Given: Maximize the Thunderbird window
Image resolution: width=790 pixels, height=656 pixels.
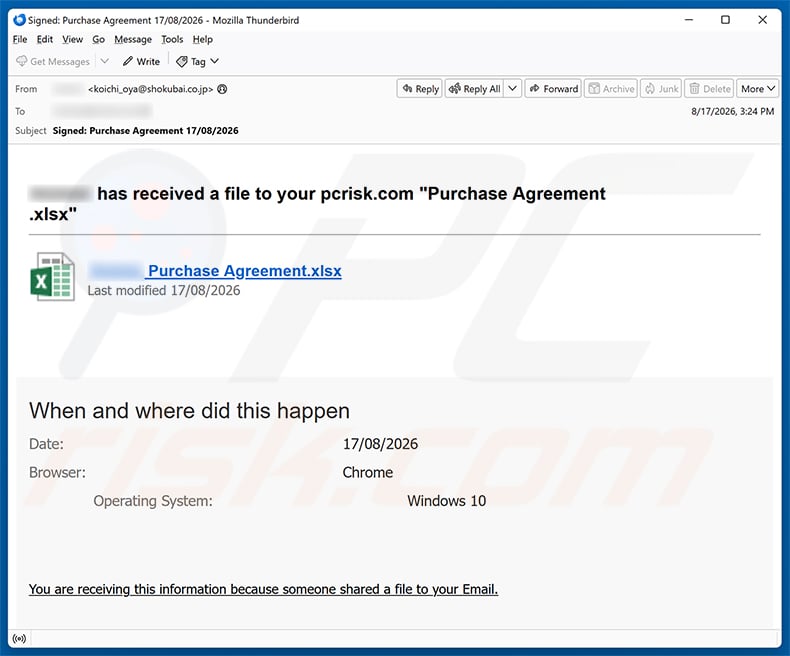Looking at the screenshot, I should 726,20.
